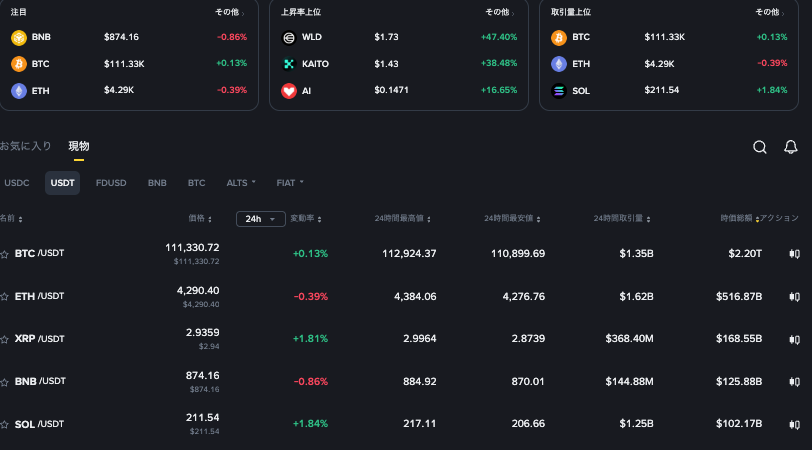Add SOL/USDT to favorites via star
The height and width of the screenshot is (450, 812).
point(5,424)
